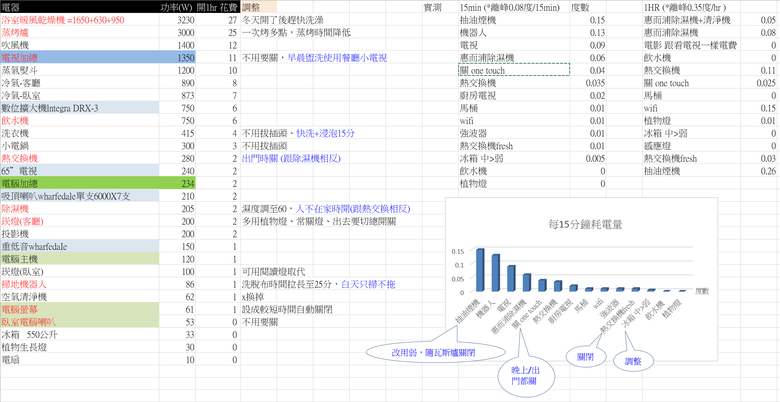
Task: Click the blue 電視加總 cell
Action: [x=80, y=58]
